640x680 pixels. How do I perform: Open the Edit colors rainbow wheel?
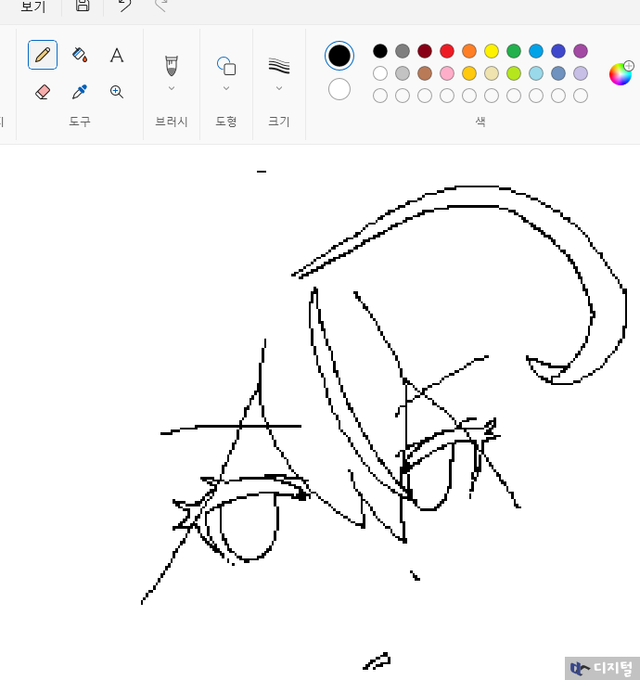pos(621,74)
